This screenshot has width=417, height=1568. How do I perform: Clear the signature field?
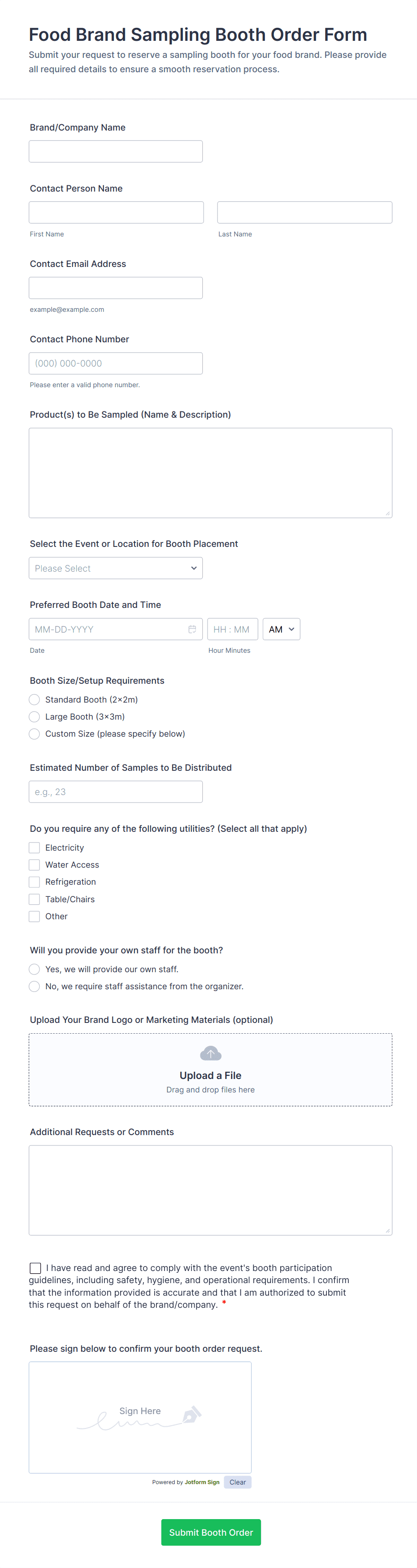(237, 1482)
